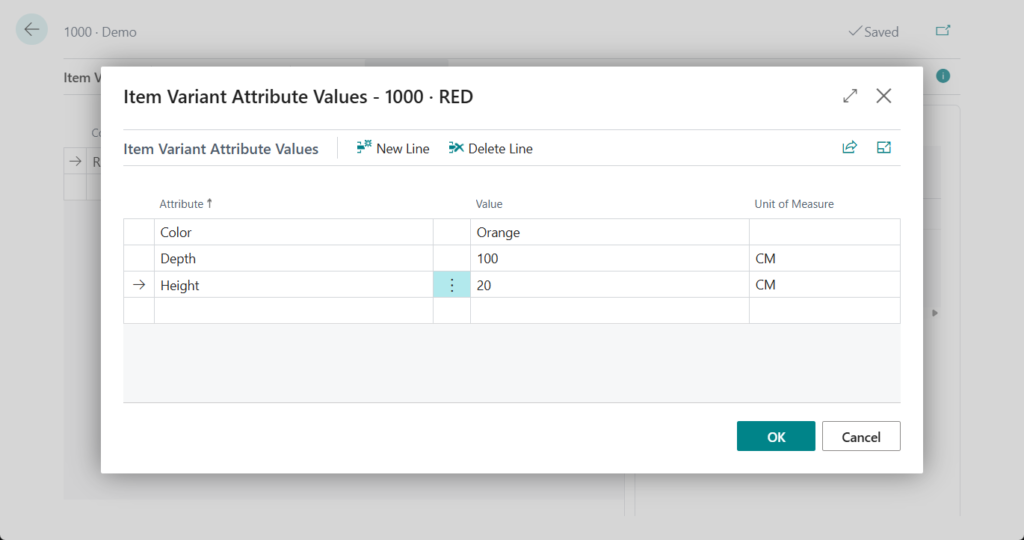This screenshot has height=540, width=1024.
Task: Sort by the Attribute column header
Action: point(186,204)
